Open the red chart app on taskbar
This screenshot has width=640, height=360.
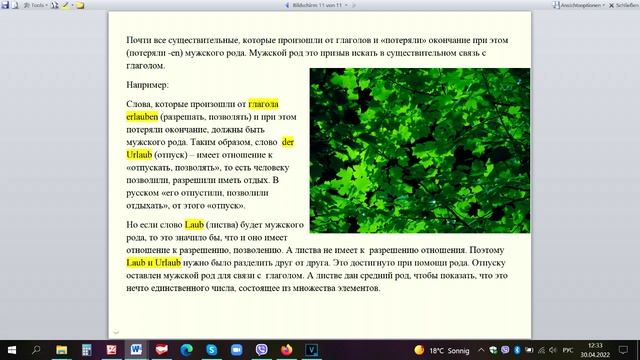[111, 350]
